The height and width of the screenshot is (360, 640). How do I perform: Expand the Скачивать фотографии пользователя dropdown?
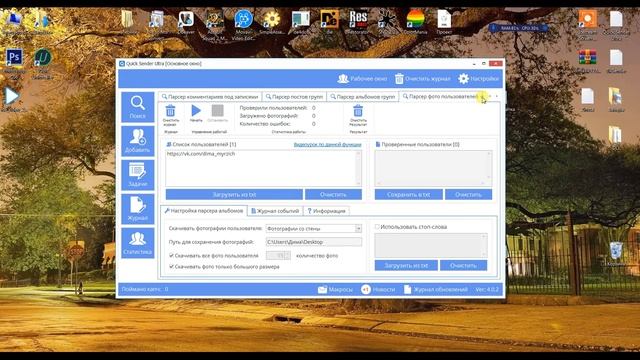coord(358,229)
